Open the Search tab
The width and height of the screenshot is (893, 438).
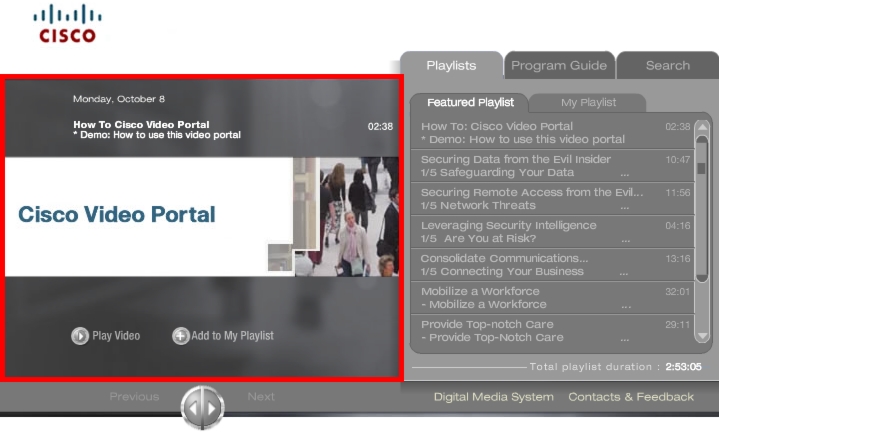[x=667, y=66]
